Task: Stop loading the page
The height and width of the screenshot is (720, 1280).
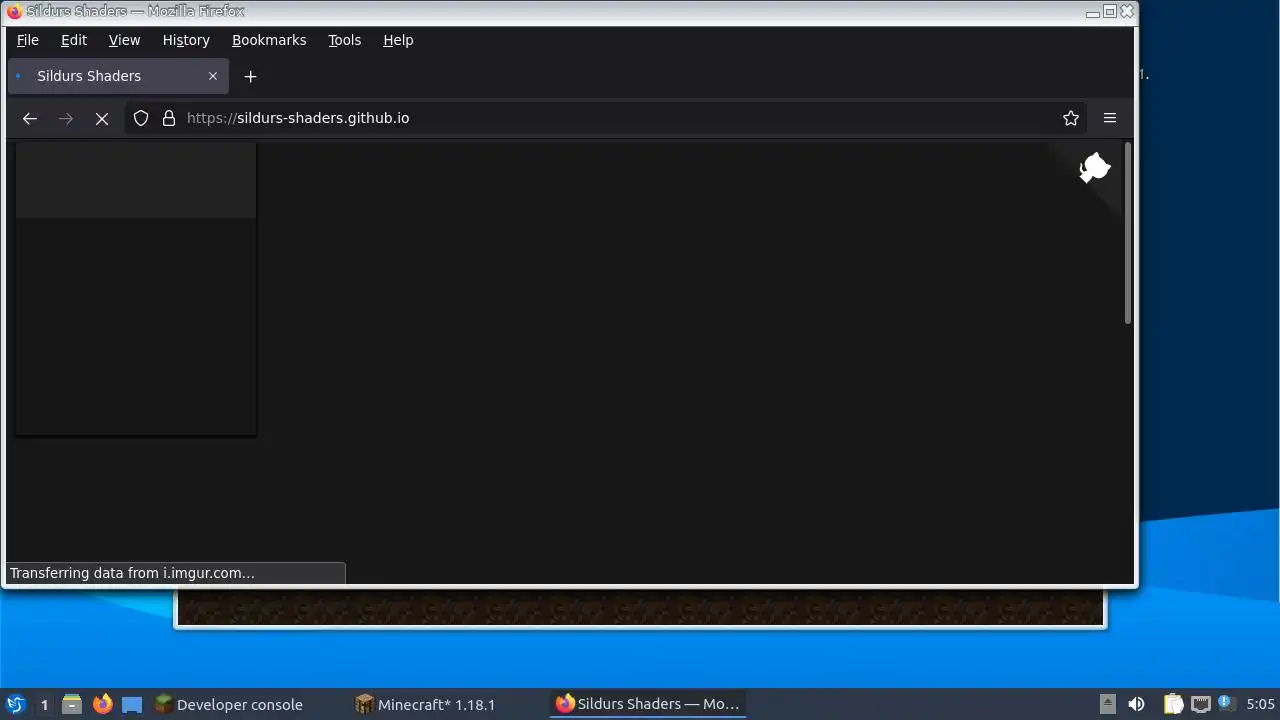Action: point(102,118)
